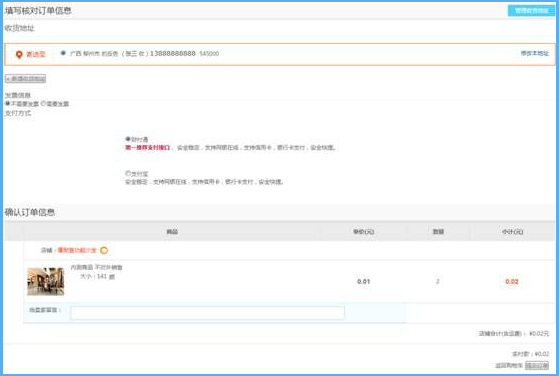559x376 pixels.
Task: Click the product thumbnail image
Action: [46, 282]
